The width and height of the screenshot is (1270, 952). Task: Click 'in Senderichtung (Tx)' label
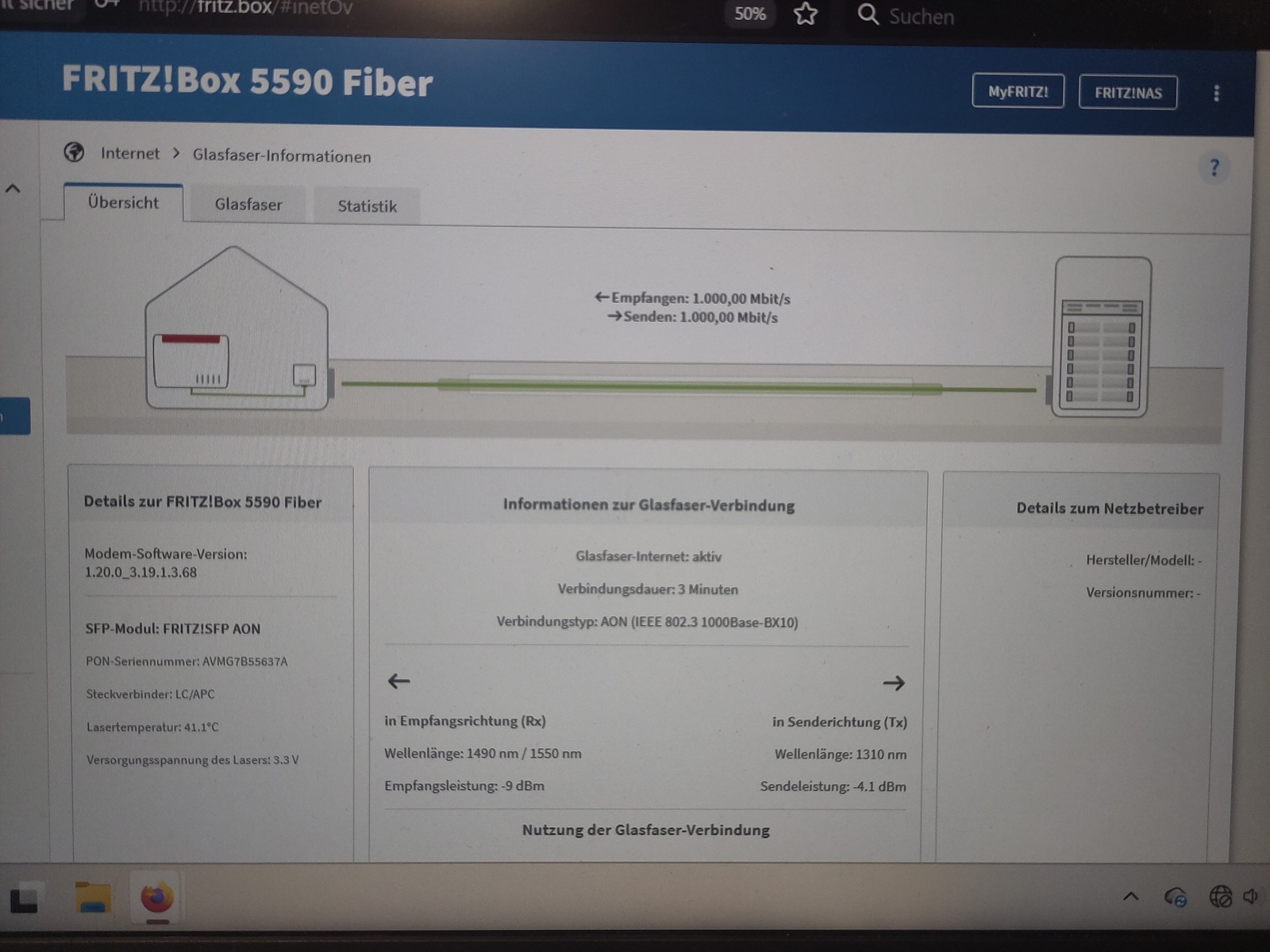(x=840, y=722)
